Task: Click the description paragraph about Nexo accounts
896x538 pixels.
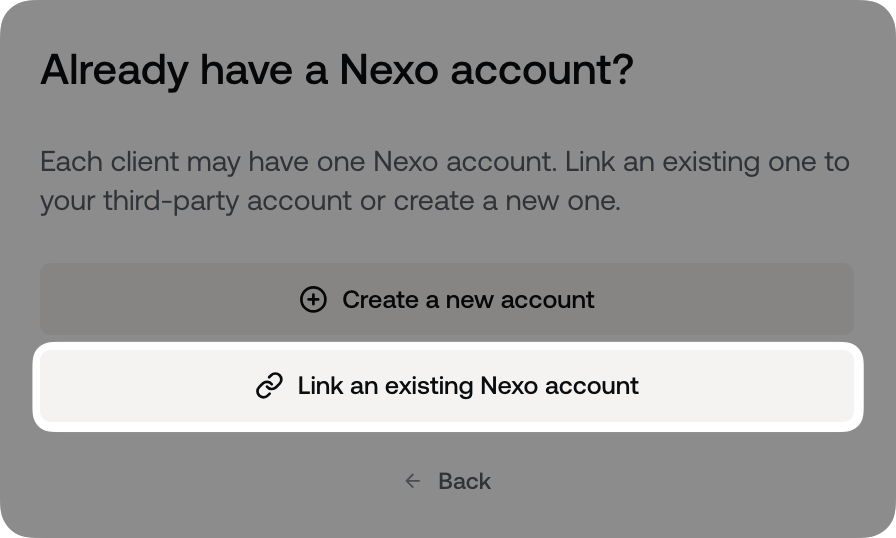Action: point(444,181)
